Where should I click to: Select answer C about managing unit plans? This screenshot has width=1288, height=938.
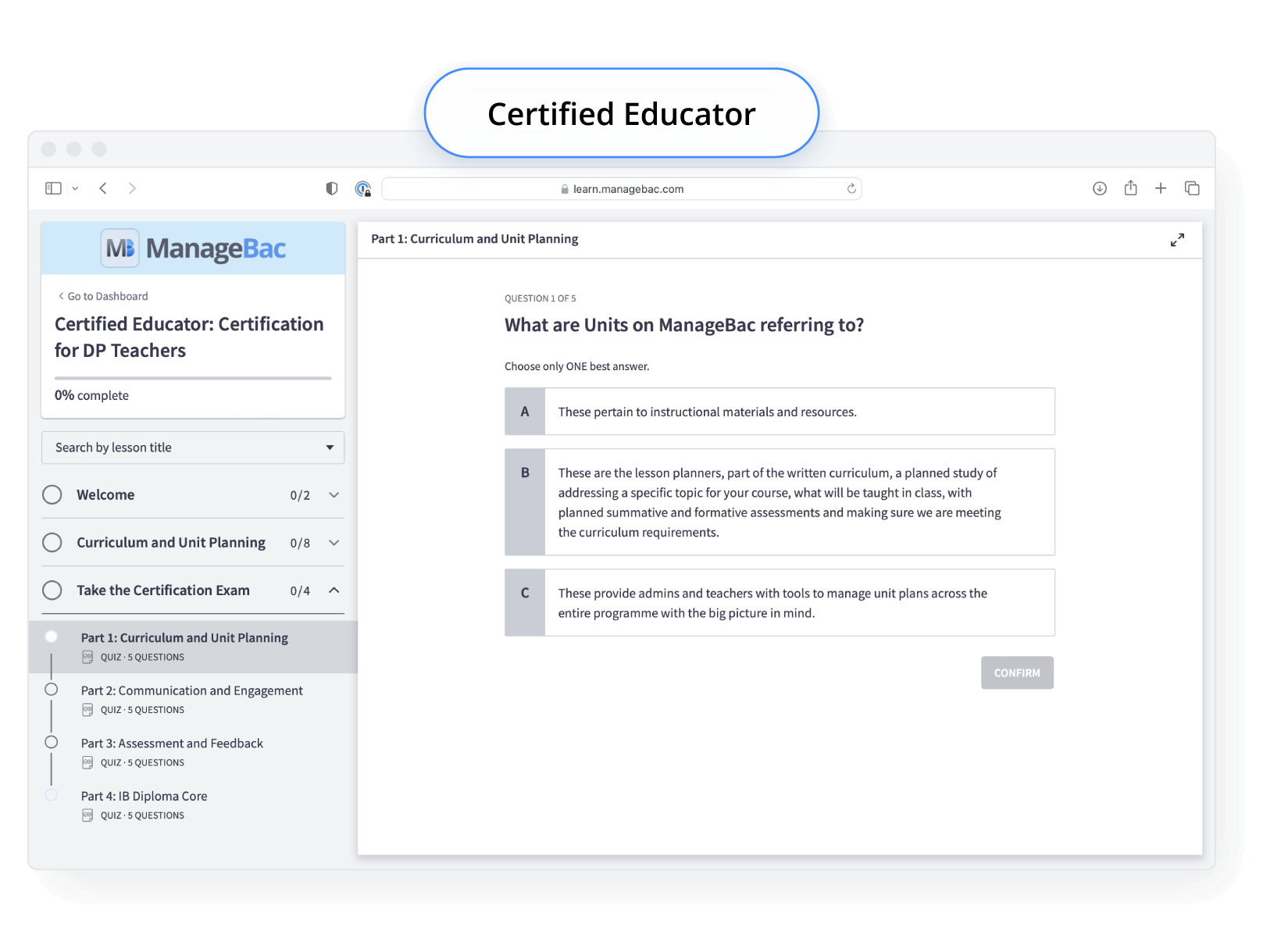[x=780, y=603]
